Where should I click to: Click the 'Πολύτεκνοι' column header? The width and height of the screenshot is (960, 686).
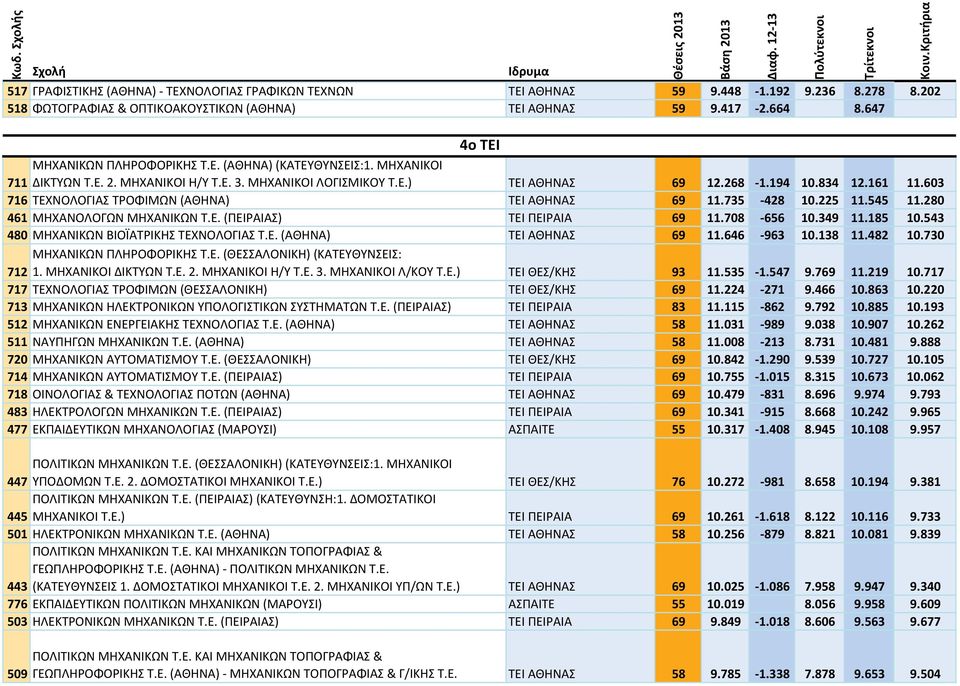point(820,48)
